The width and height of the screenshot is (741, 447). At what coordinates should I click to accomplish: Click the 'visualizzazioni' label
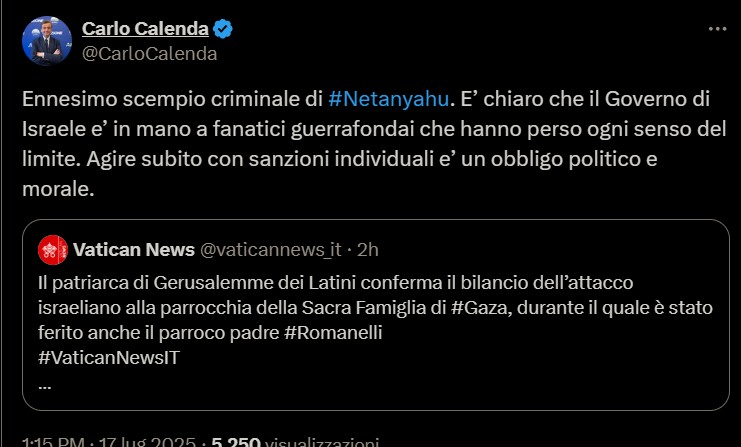(322, 441)
